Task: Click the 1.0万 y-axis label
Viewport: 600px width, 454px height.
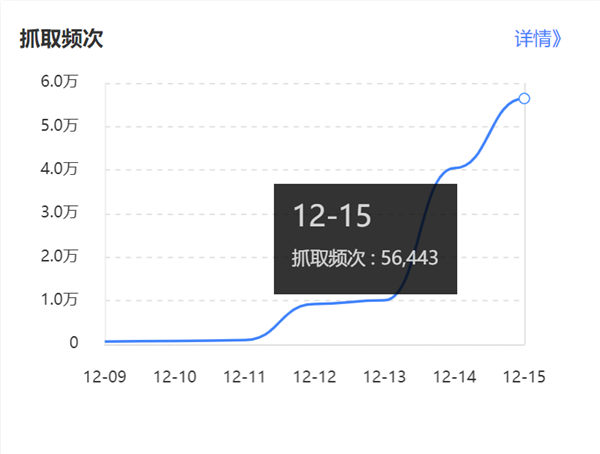Action: click(x=60, y=299)
